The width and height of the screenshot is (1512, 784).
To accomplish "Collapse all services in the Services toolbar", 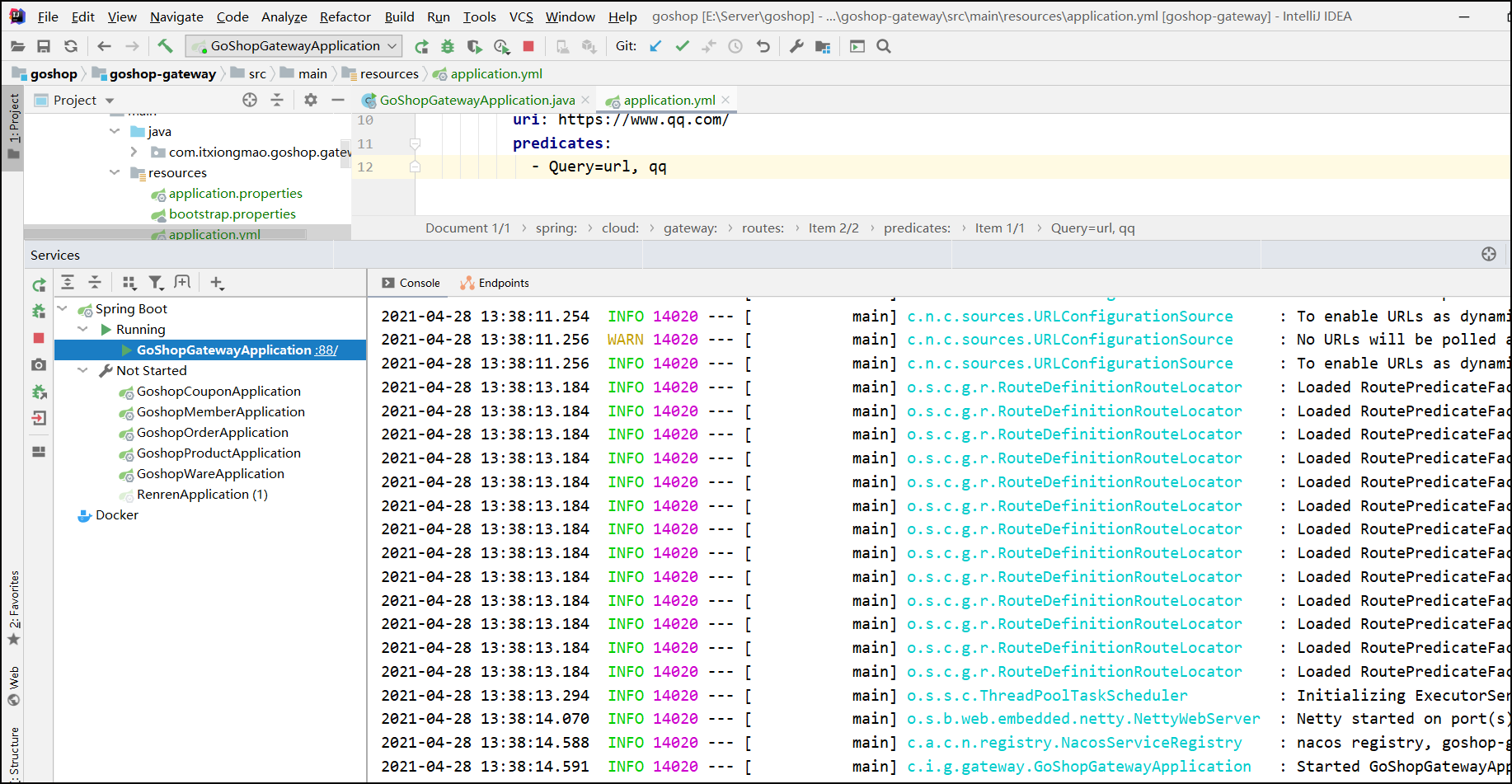I will tap(95, 282).
